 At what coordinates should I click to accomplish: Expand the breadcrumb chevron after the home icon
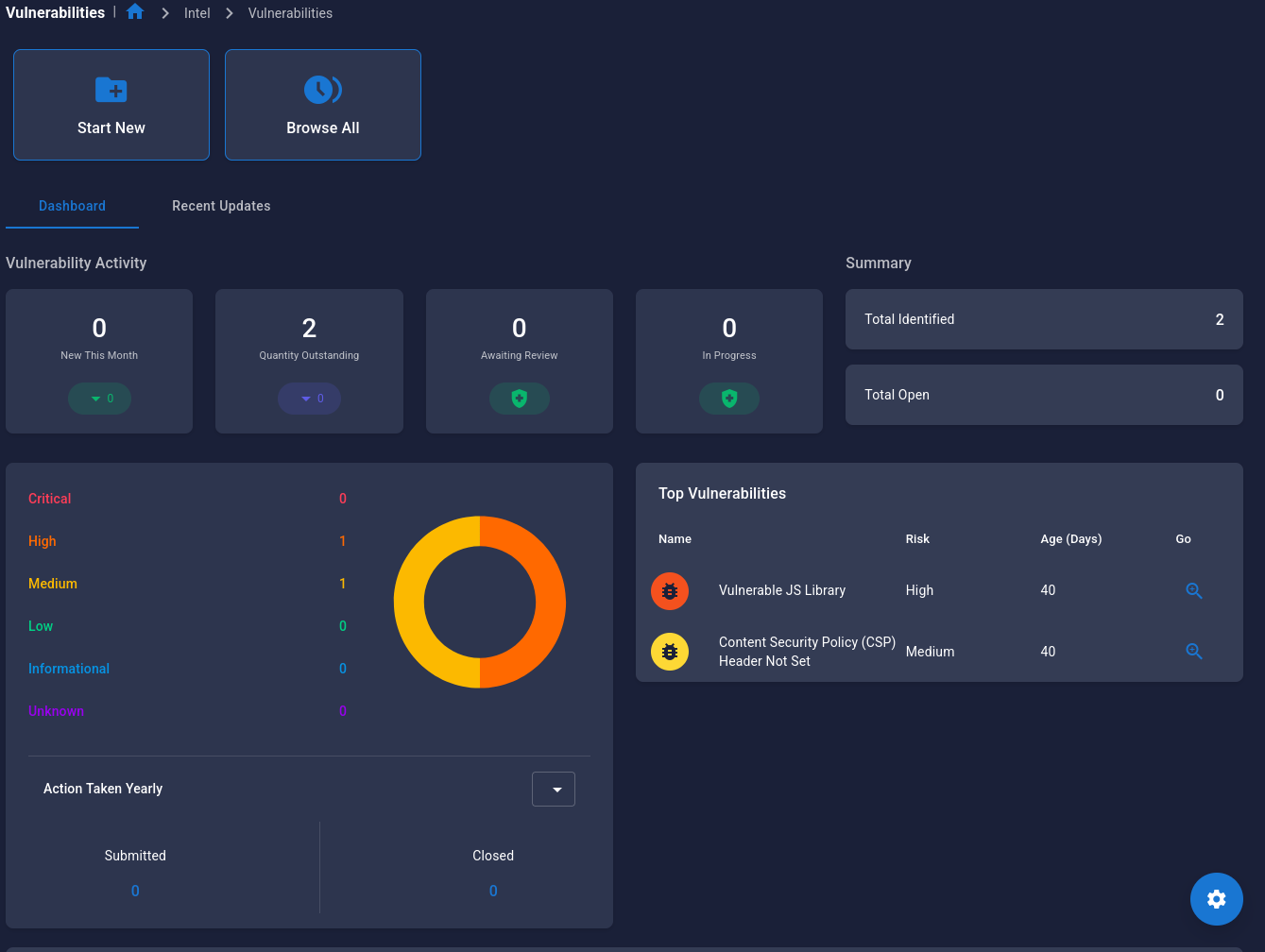coord(165,13)
